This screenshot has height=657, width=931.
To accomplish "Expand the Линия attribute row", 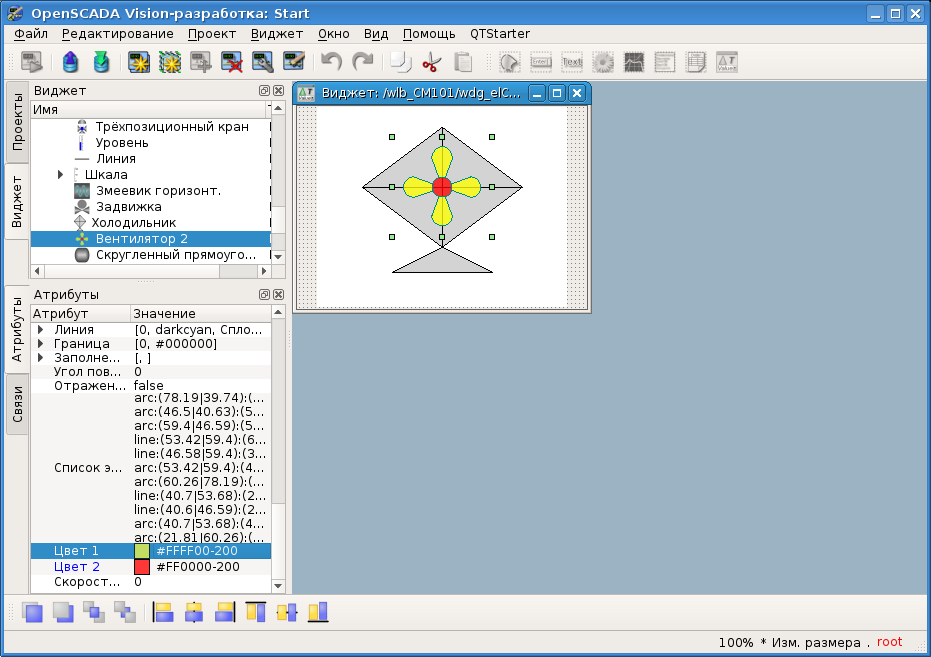I will click(40, 330).
